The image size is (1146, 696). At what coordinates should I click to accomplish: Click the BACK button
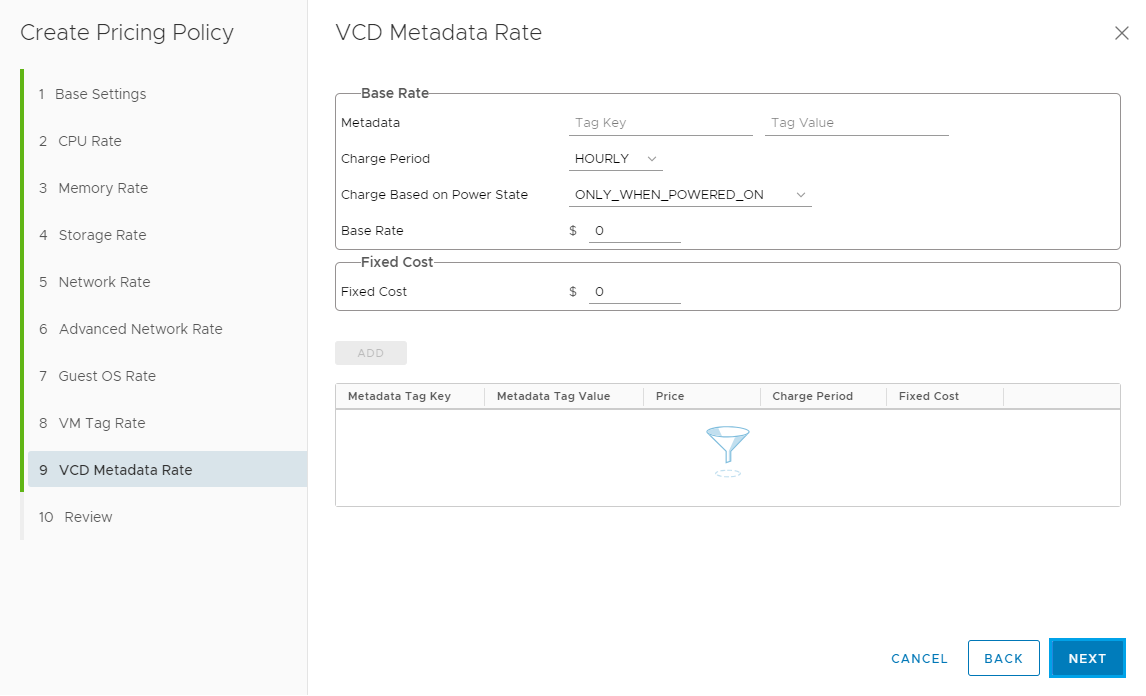pos(1003,658)
